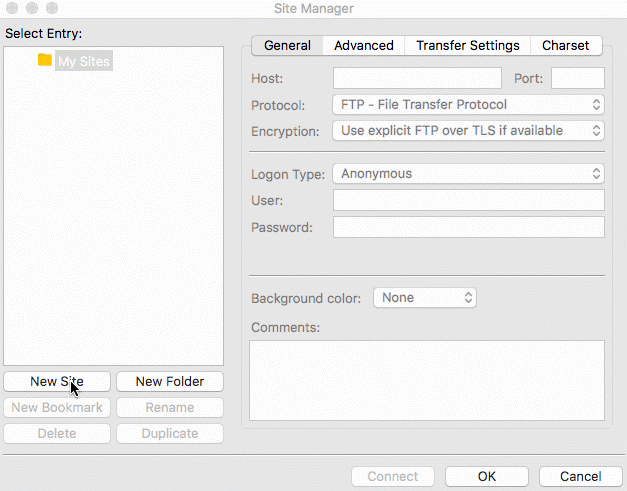Confirm with the OK button

coord(487,477)
